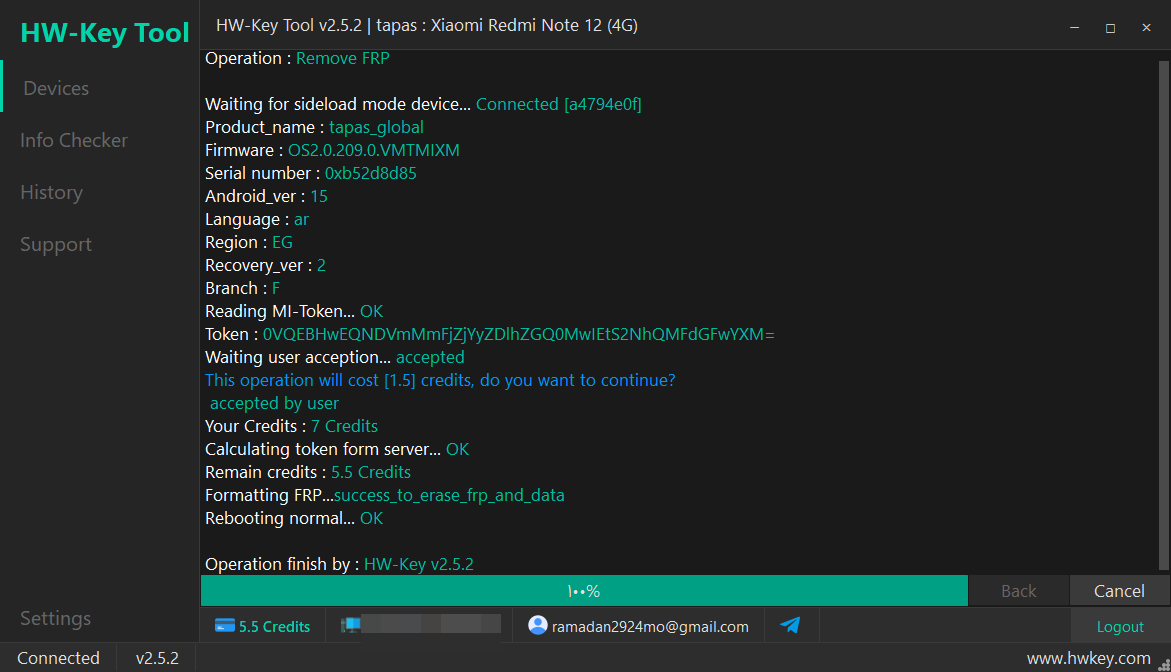Click the Android_ver 15 line
Viewport: 1171px width, 672px height.
click(x=267, y=196)
